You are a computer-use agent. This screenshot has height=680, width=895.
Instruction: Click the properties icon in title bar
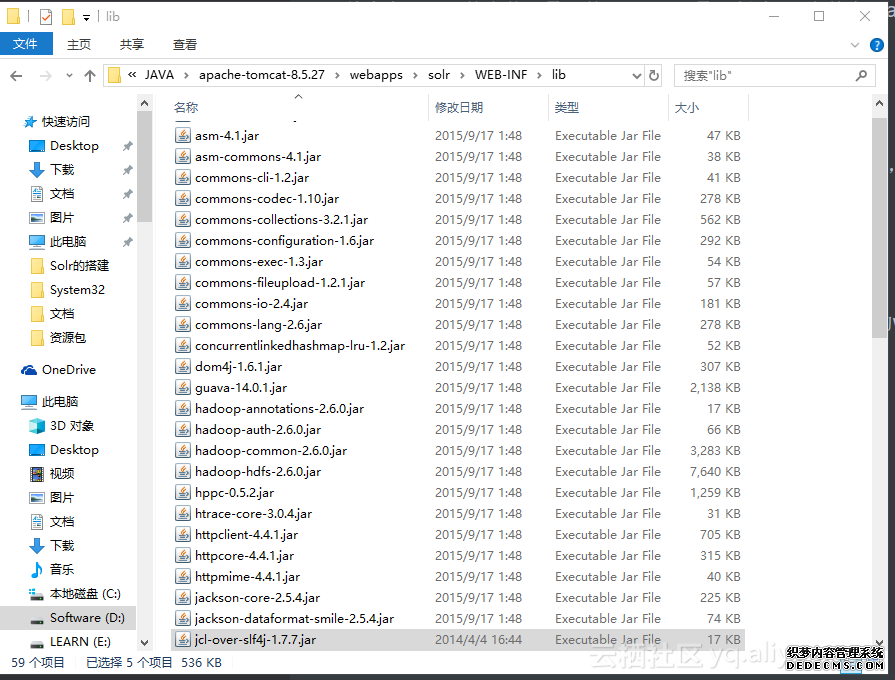[45, 17]
